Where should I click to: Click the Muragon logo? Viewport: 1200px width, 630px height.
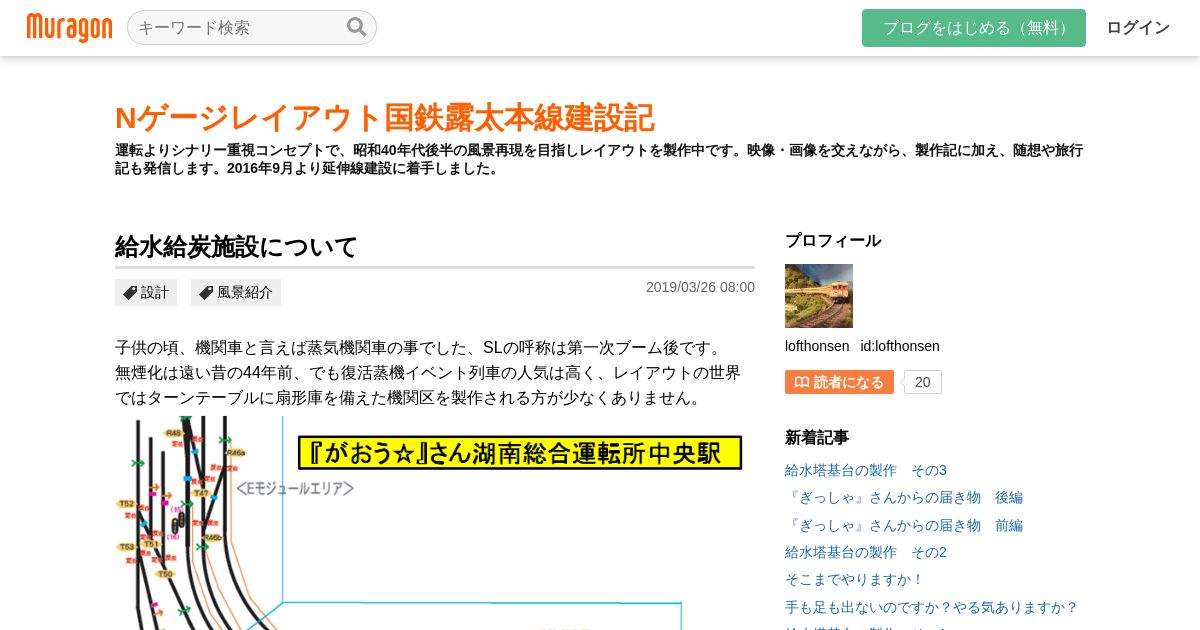[x=69, y=28]
